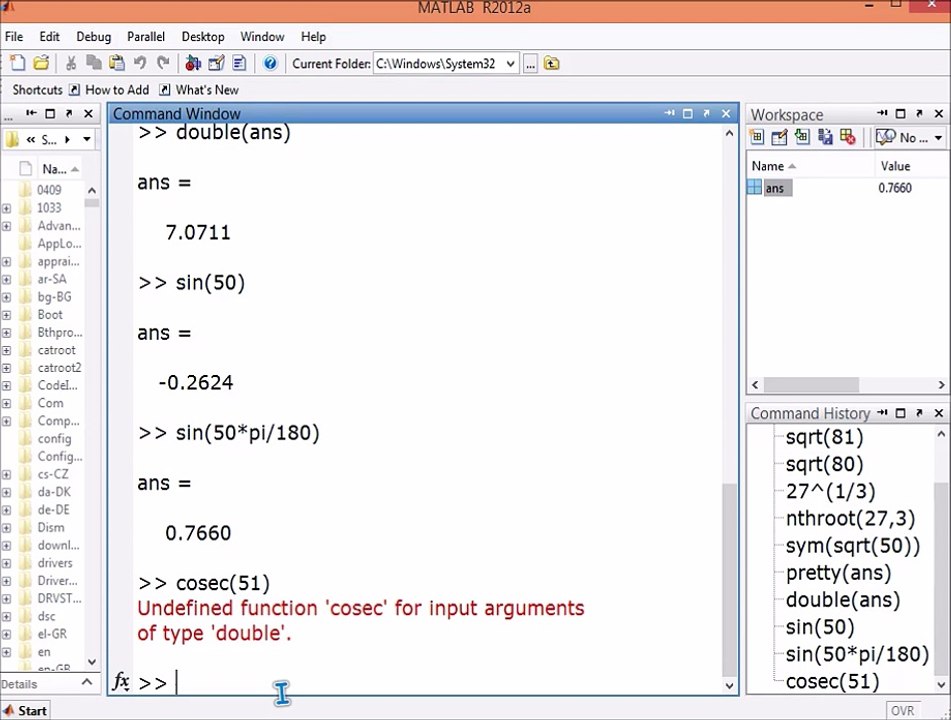951x720 pixels.
Task: Undock the Command History panel
Action: coord(919,412)
